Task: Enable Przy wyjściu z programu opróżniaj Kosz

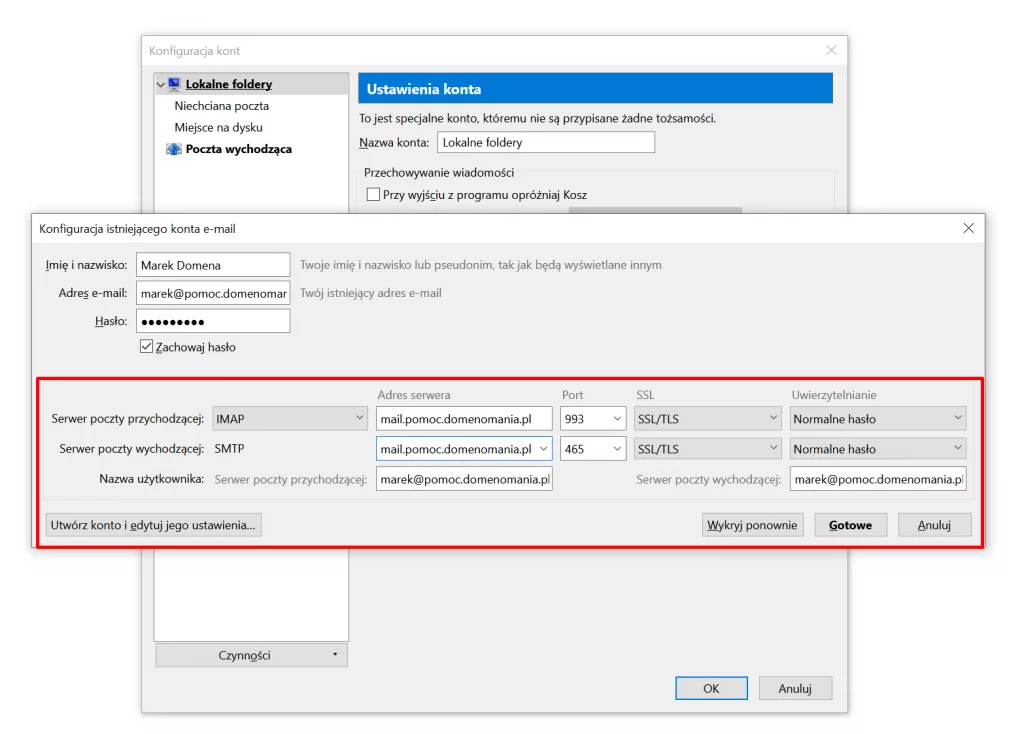Action: tap(374, 195)
